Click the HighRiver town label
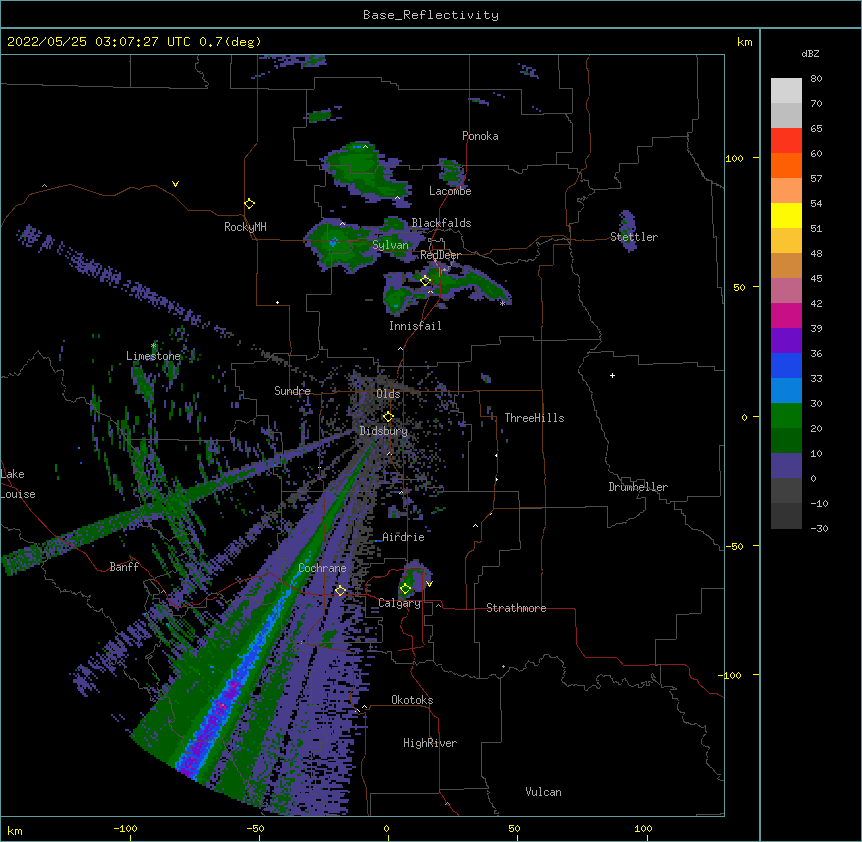862x842 pixels. (430, 743)
